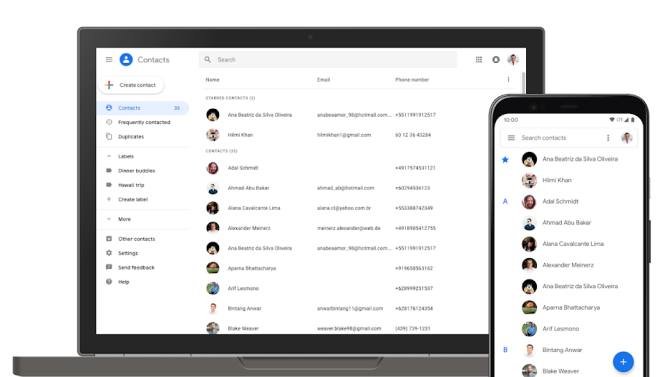Open the list options three-dot menu
Screen dimensions: 670x377
[x=508, y=80]
